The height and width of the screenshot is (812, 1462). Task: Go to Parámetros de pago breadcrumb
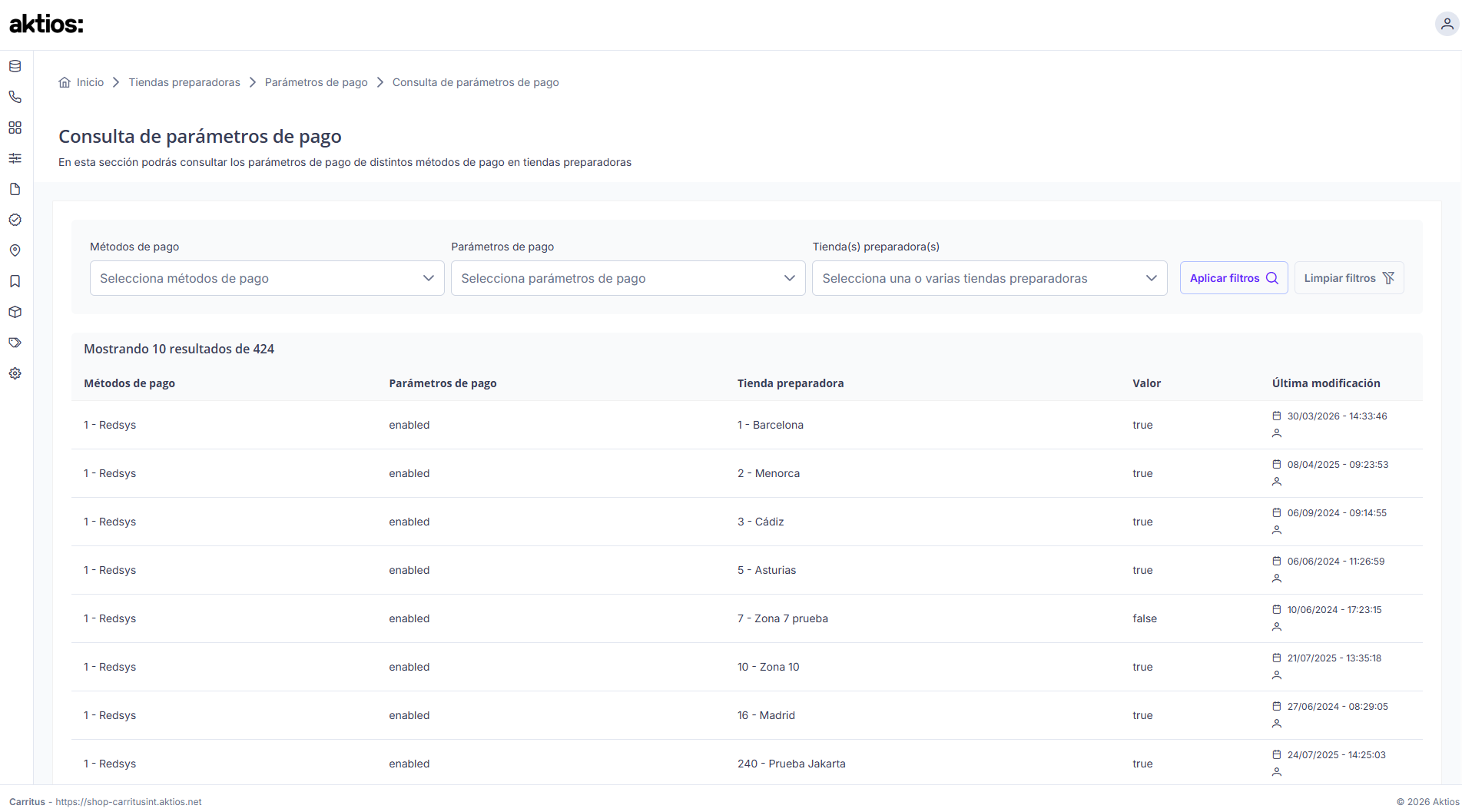[x=317, y=82]
